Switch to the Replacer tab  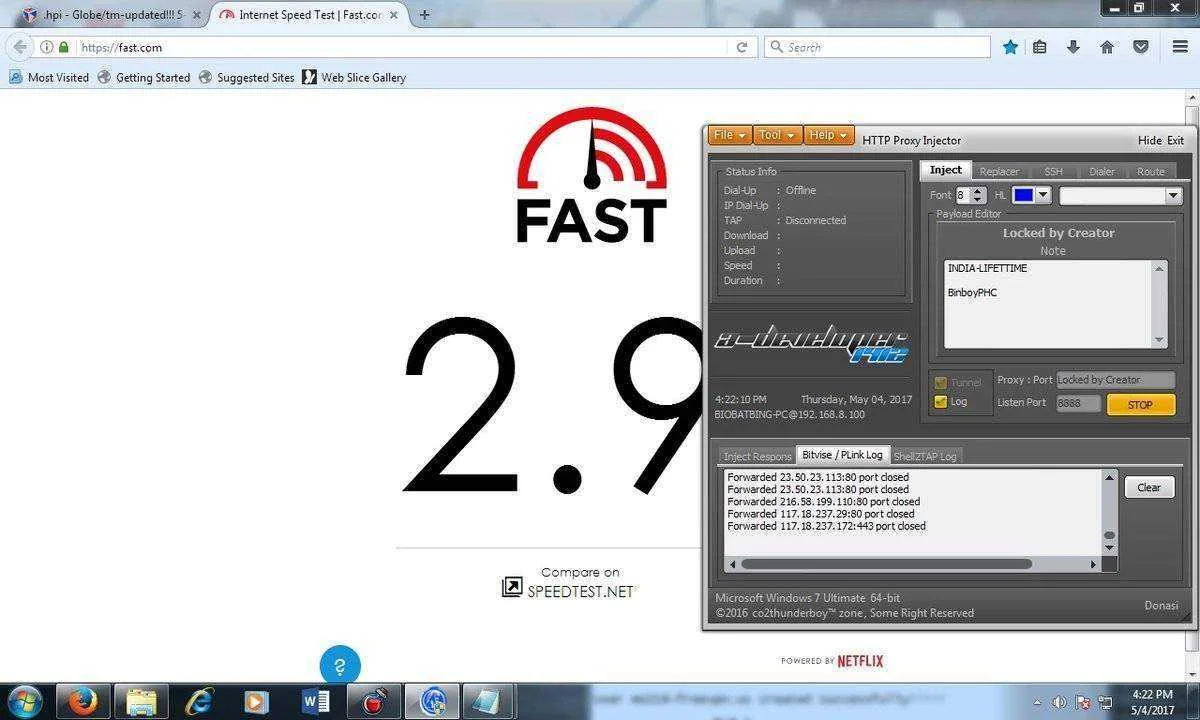[x=999, y=172]
